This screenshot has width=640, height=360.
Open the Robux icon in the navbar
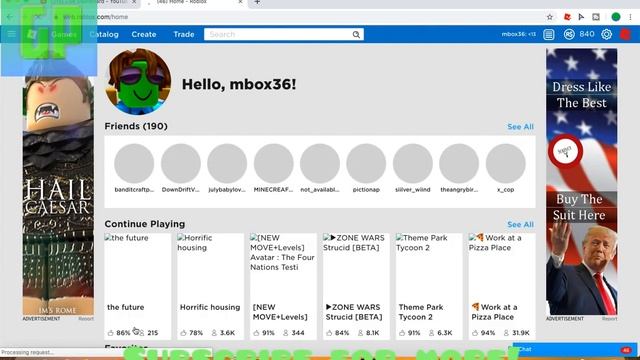569,34
